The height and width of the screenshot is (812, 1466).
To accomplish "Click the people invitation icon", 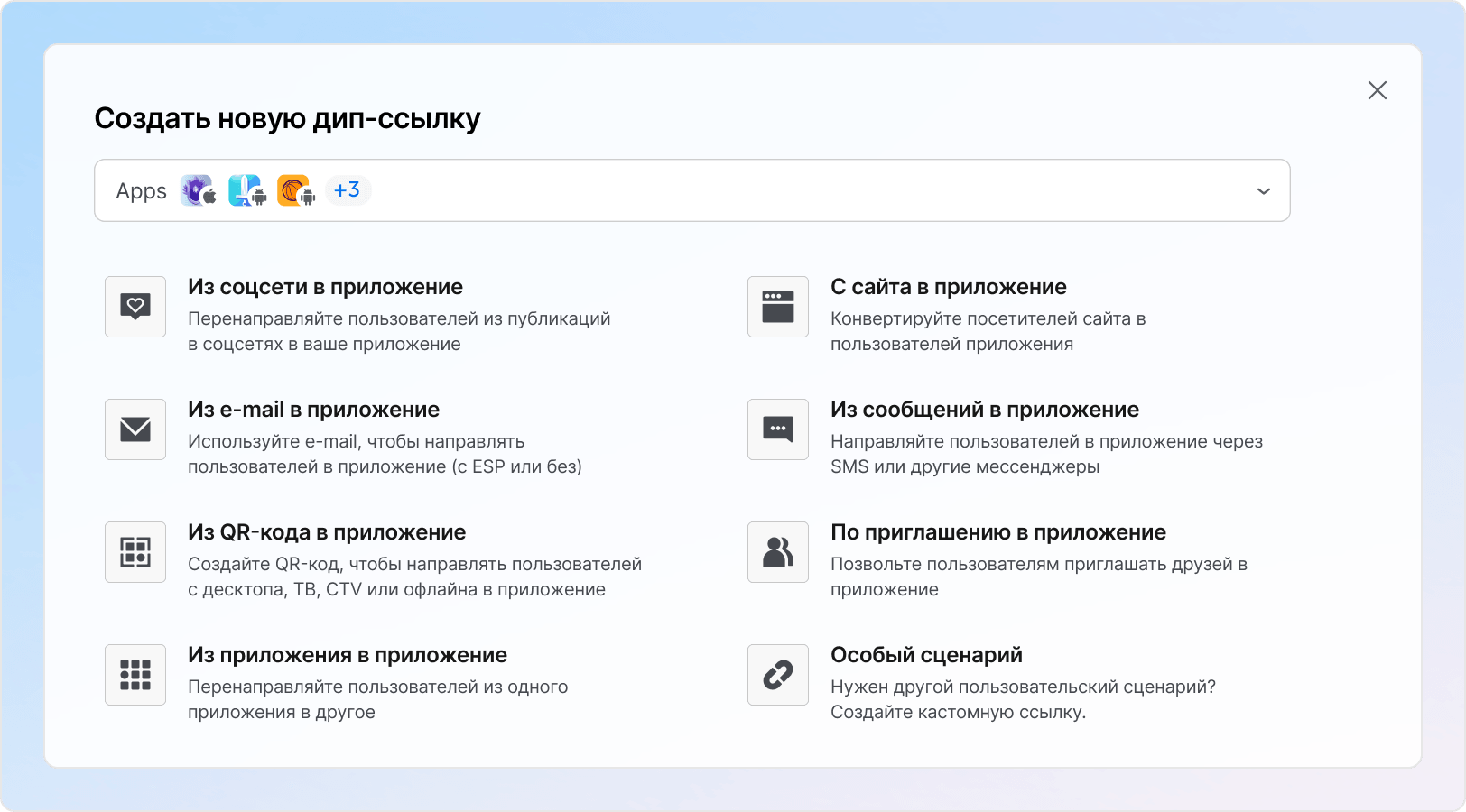I will pos(778,552).
